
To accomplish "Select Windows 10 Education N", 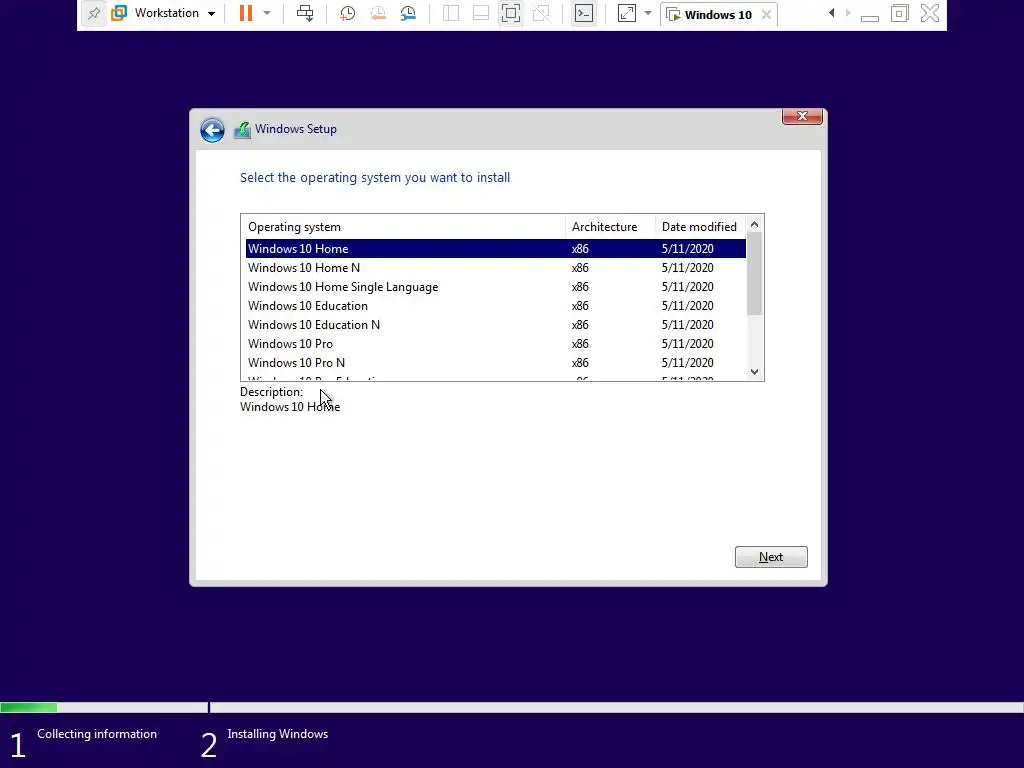I will (x=496, y=325).
